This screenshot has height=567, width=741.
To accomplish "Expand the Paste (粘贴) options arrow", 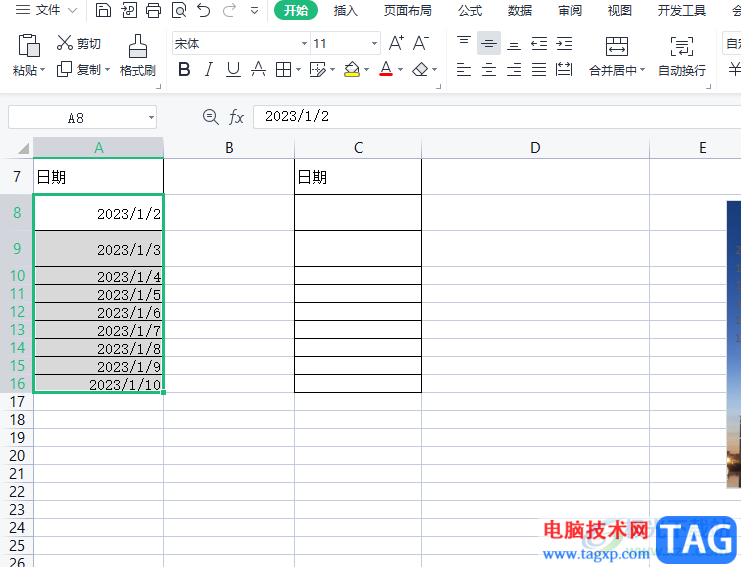I will 43,70.
